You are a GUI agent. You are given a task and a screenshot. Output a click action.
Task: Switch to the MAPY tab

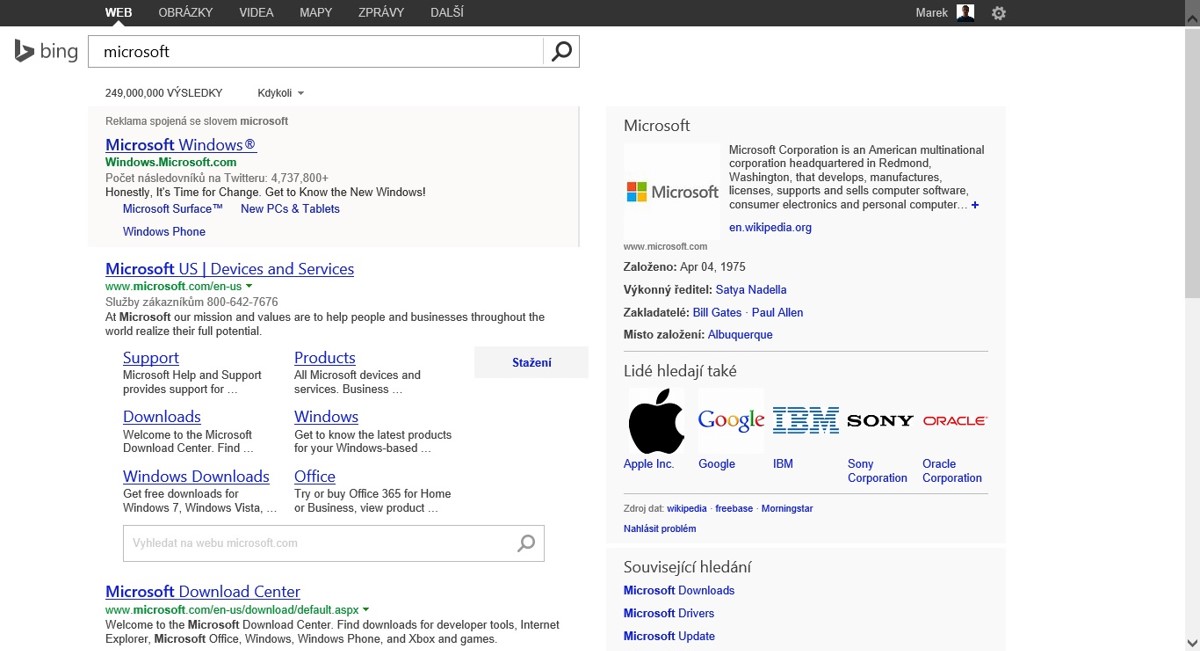(316, 13)
